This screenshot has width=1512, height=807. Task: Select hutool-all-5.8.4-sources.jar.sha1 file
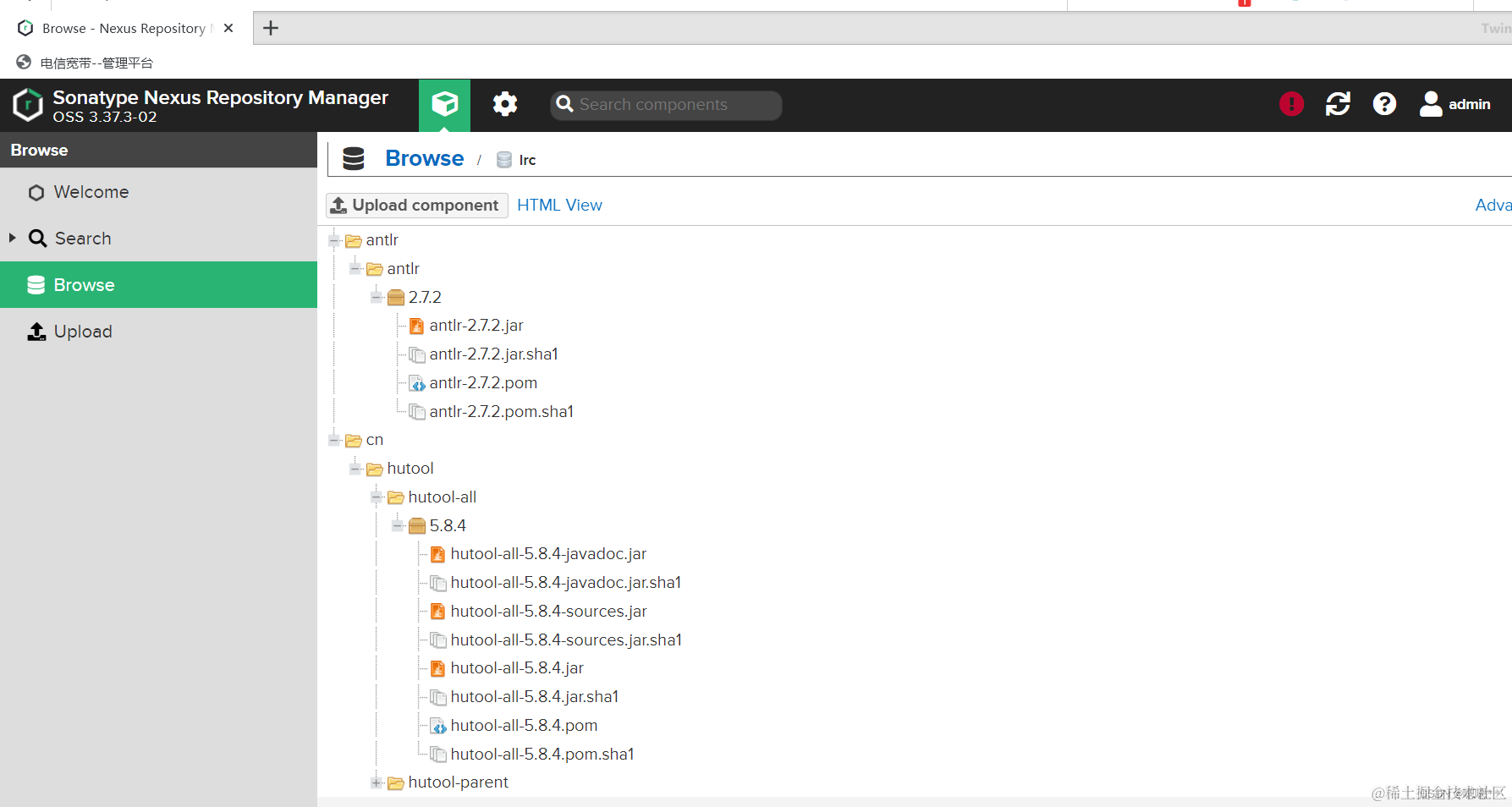click(566, 640)
